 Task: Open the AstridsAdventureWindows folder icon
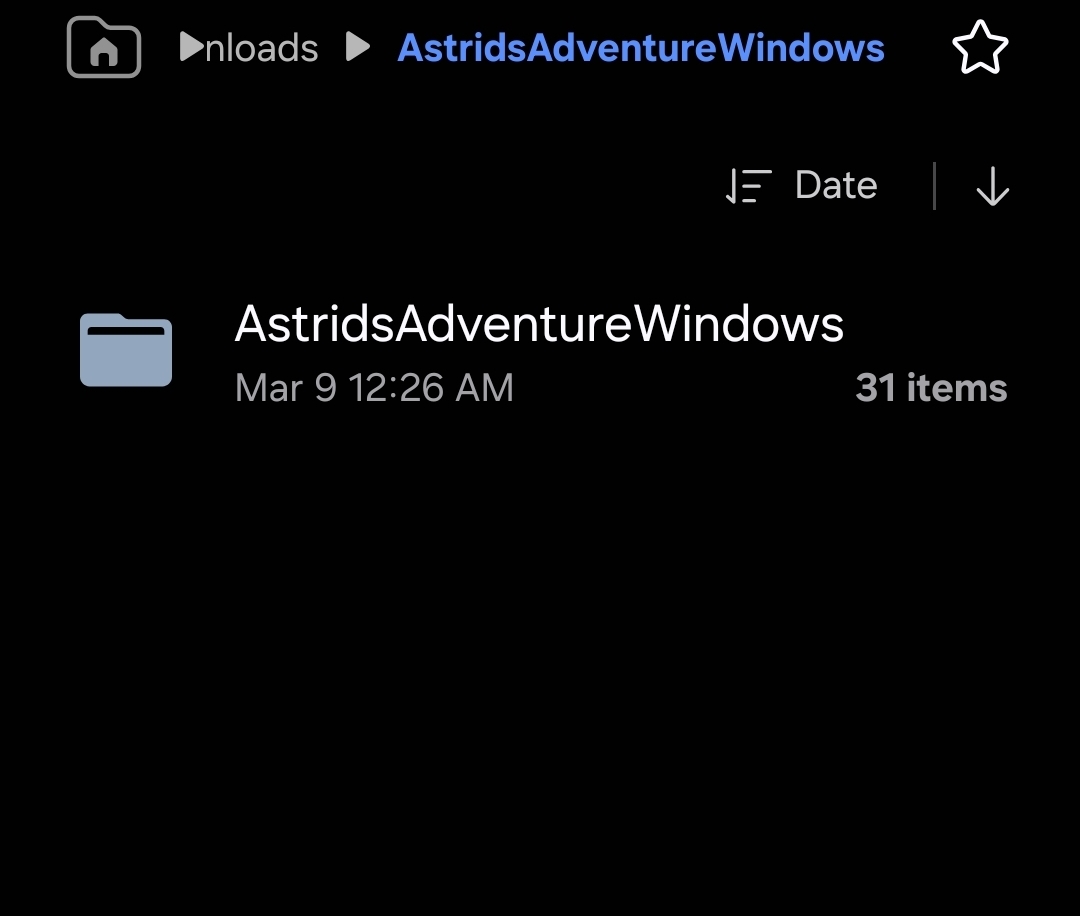point(126,350)
